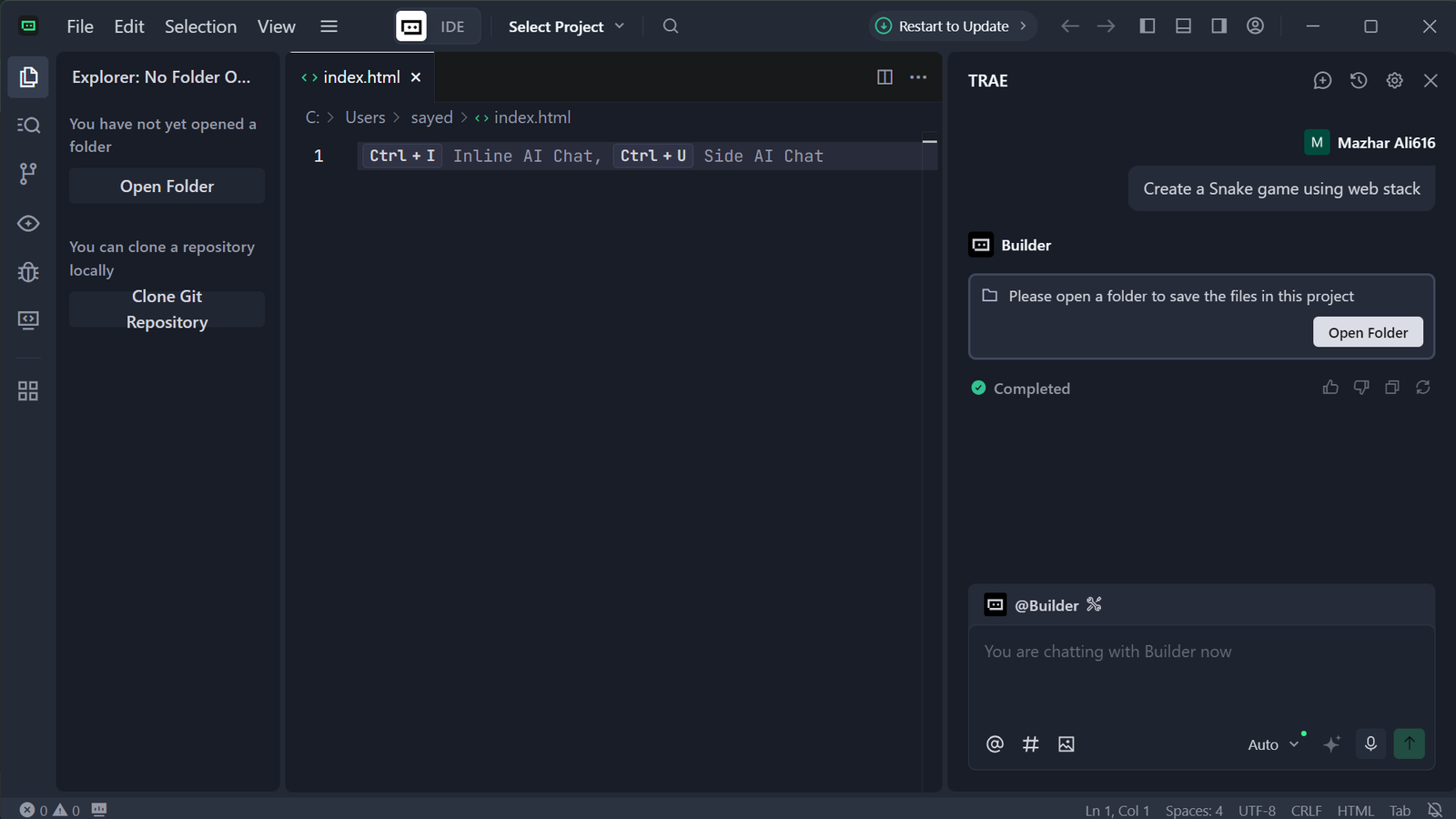Open the Select Project dropdown

[566, 26]
